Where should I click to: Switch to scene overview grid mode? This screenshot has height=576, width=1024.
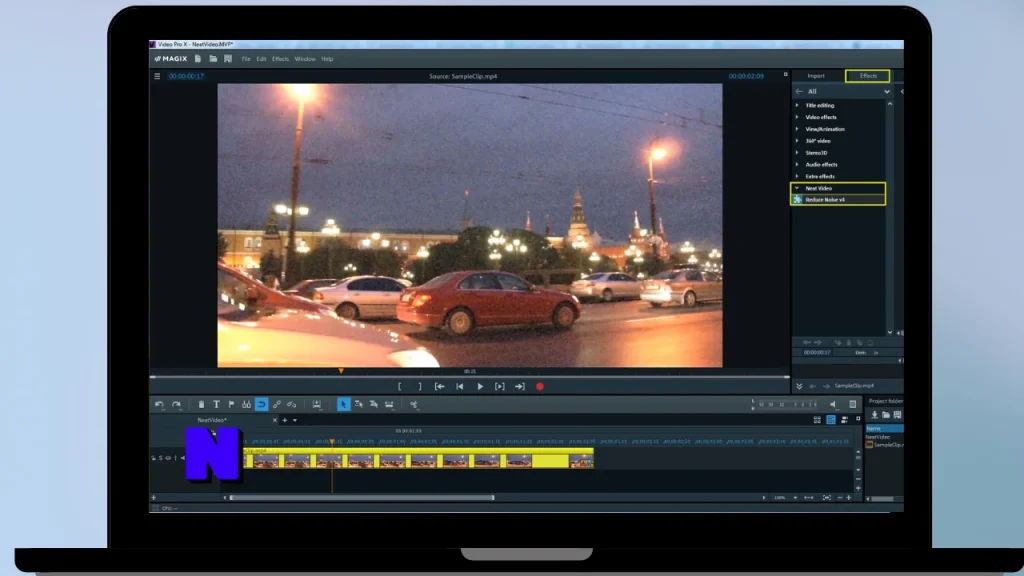[817, 420]
